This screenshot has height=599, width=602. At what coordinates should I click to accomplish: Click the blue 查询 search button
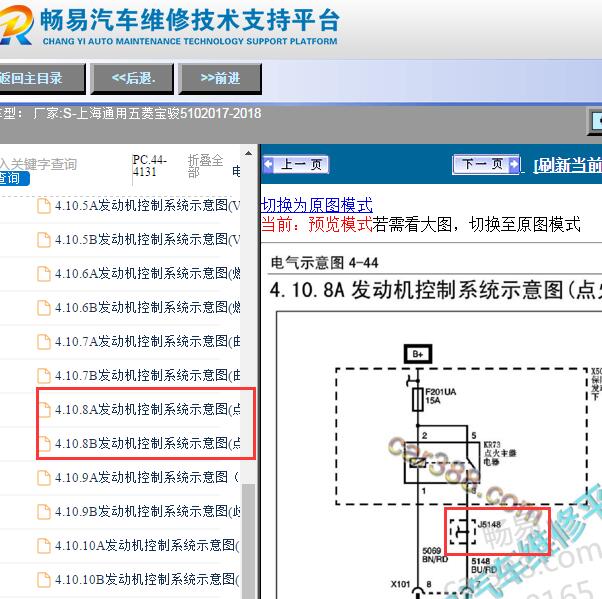[14, 179]
